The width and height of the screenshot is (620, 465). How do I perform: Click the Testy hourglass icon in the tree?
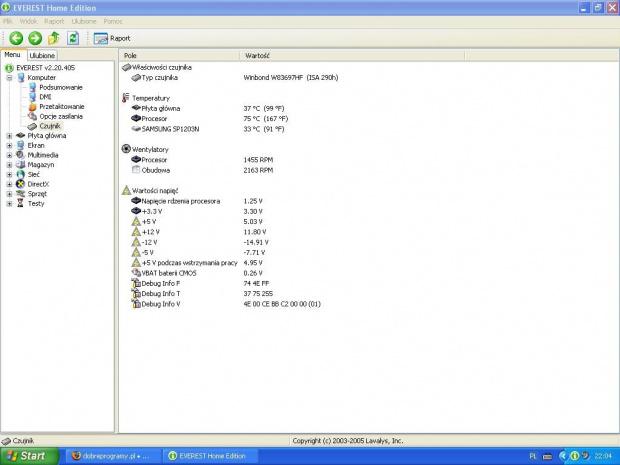click(20, 203)
